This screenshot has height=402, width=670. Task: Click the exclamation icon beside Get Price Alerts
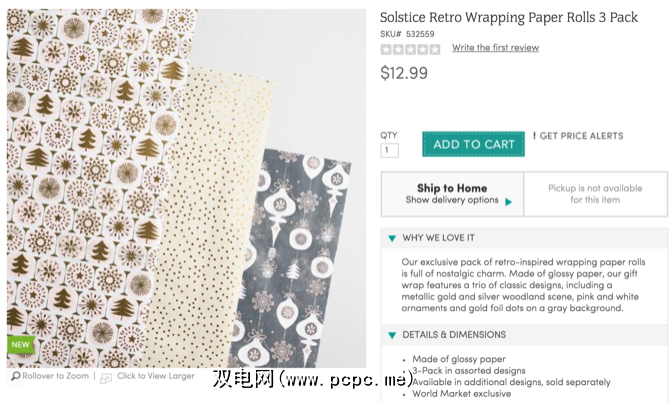pyautogui.click(x=534, y=136)
